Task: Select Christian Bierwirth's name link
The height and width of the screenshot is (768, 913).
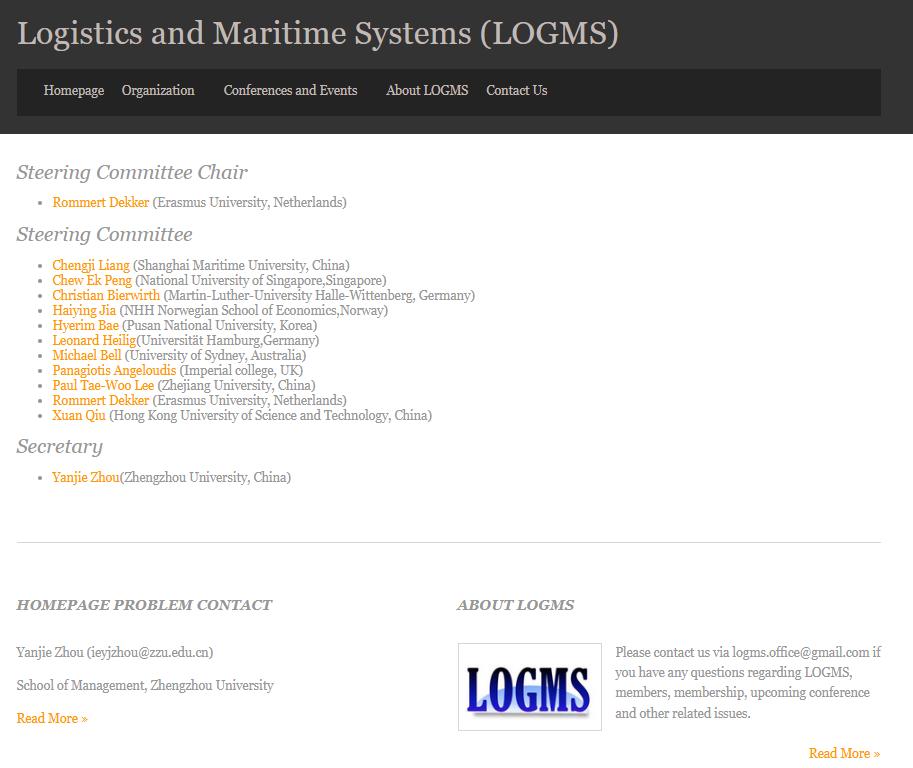Action: pyautogui.click(x=106, y=296)
